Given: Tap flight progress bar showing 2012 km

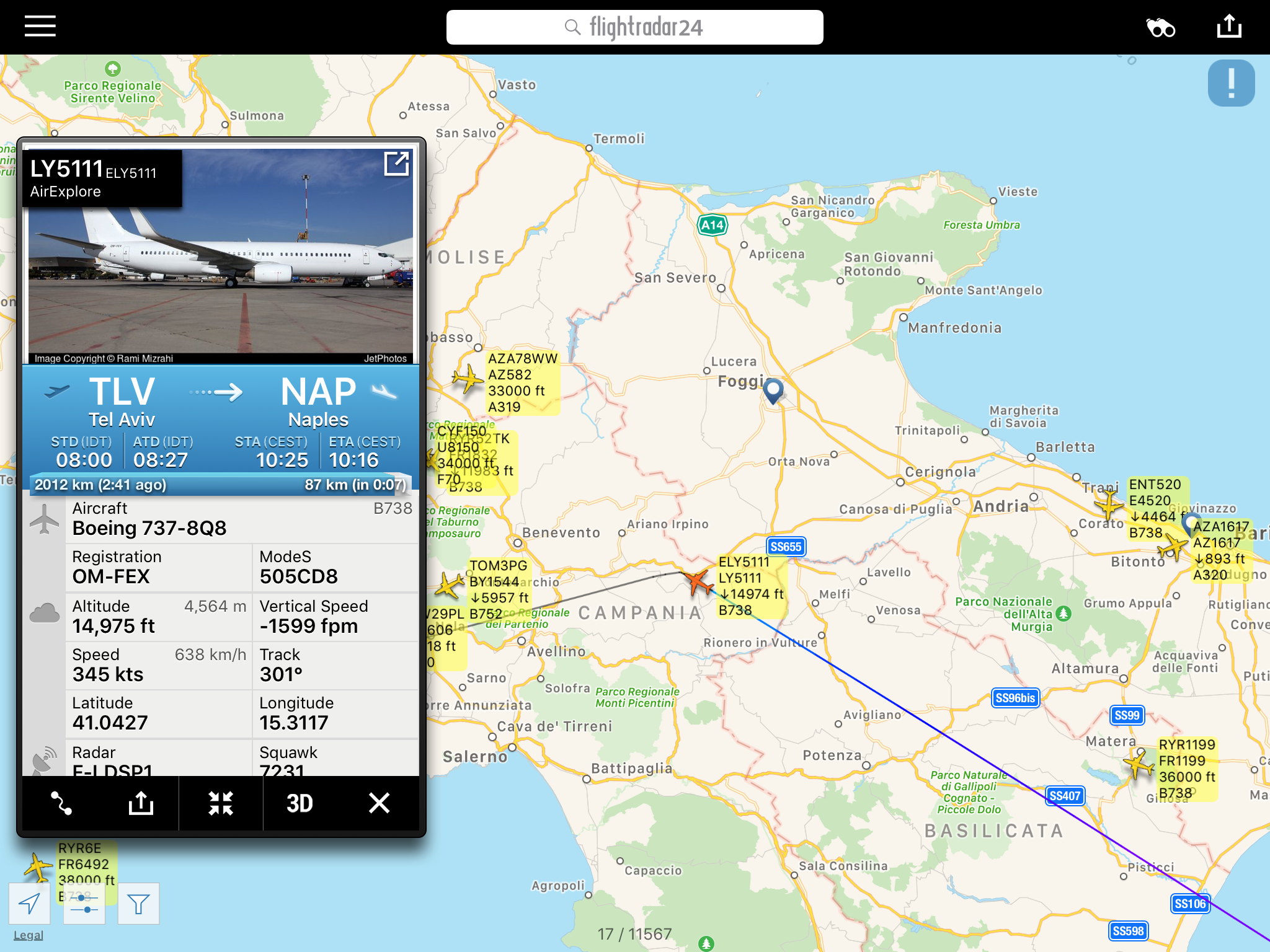Looking at the screenshot, I should point(221,485).
